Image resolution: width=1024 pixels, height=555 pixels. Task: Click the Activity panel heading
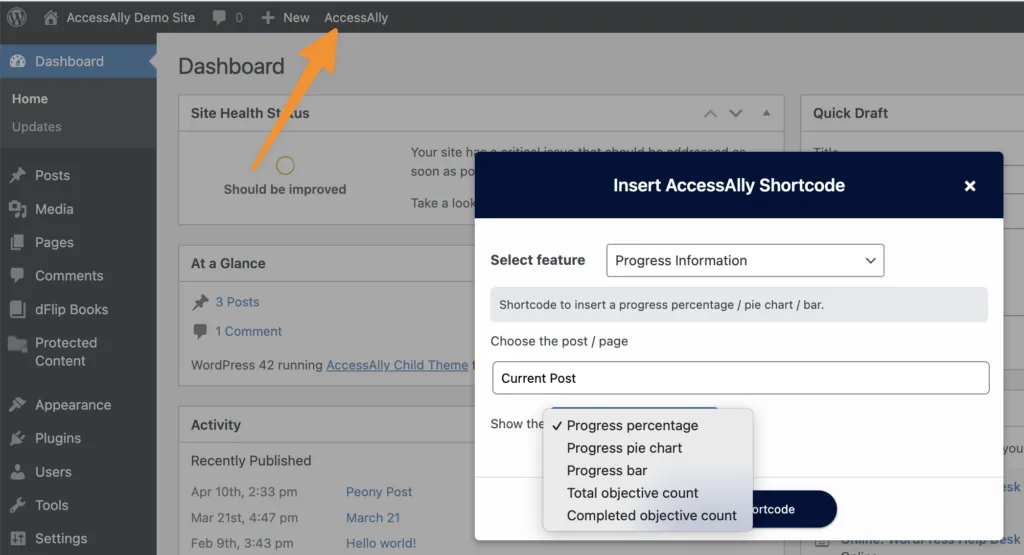(216, 425)
